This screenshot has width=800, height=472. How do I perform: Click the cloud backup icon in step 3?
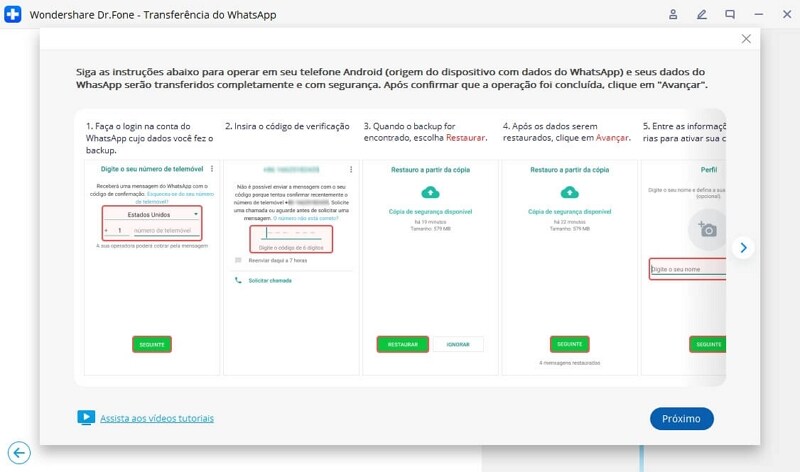pyautogui.click(x=431, y=192)
